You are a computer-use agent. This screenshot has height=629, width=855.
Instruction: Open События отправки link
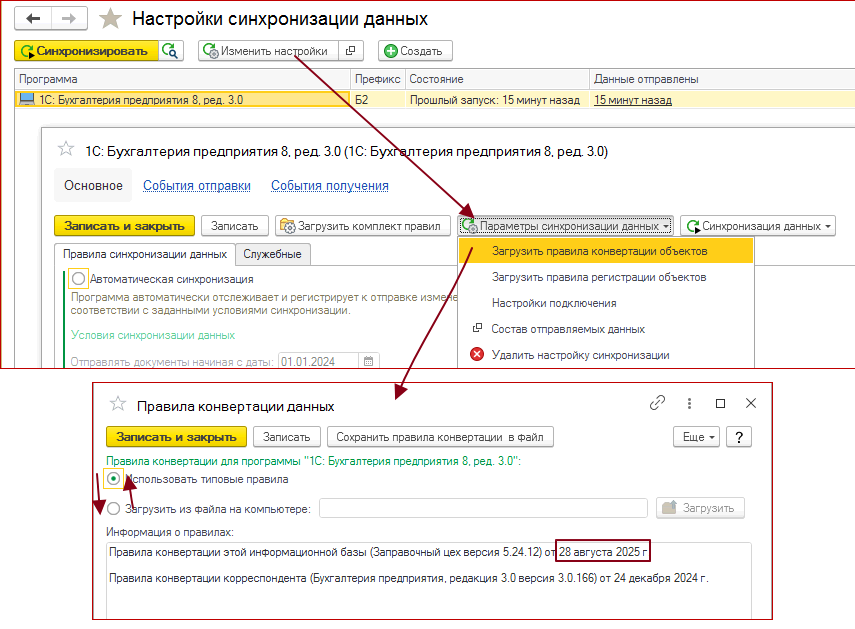(197, 185)
